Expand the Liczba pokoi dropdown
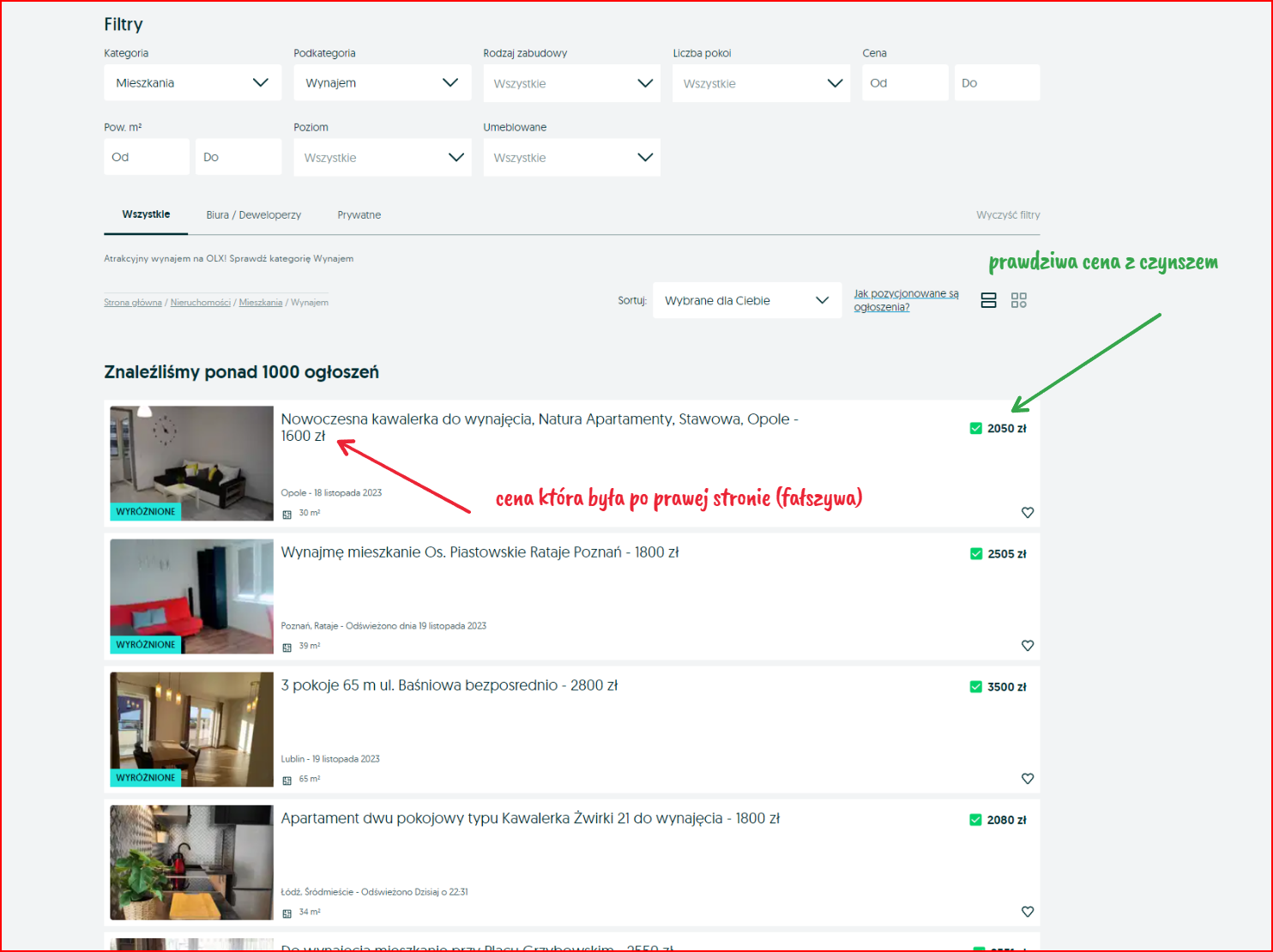This screenshot has width=1273, height=952. coord(762,83)
